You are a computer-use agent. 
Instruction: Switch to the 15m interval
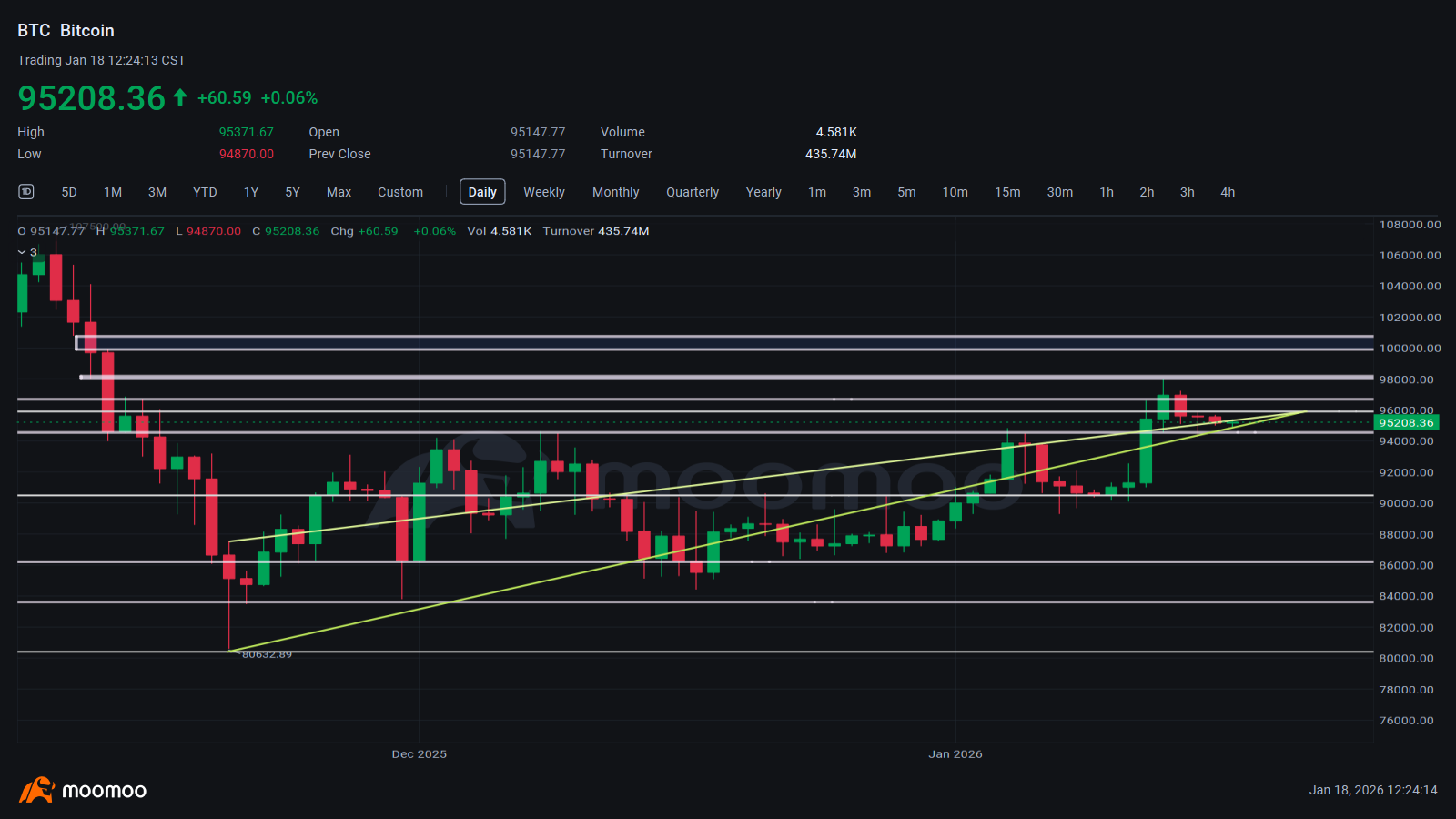pos(1007,192)
